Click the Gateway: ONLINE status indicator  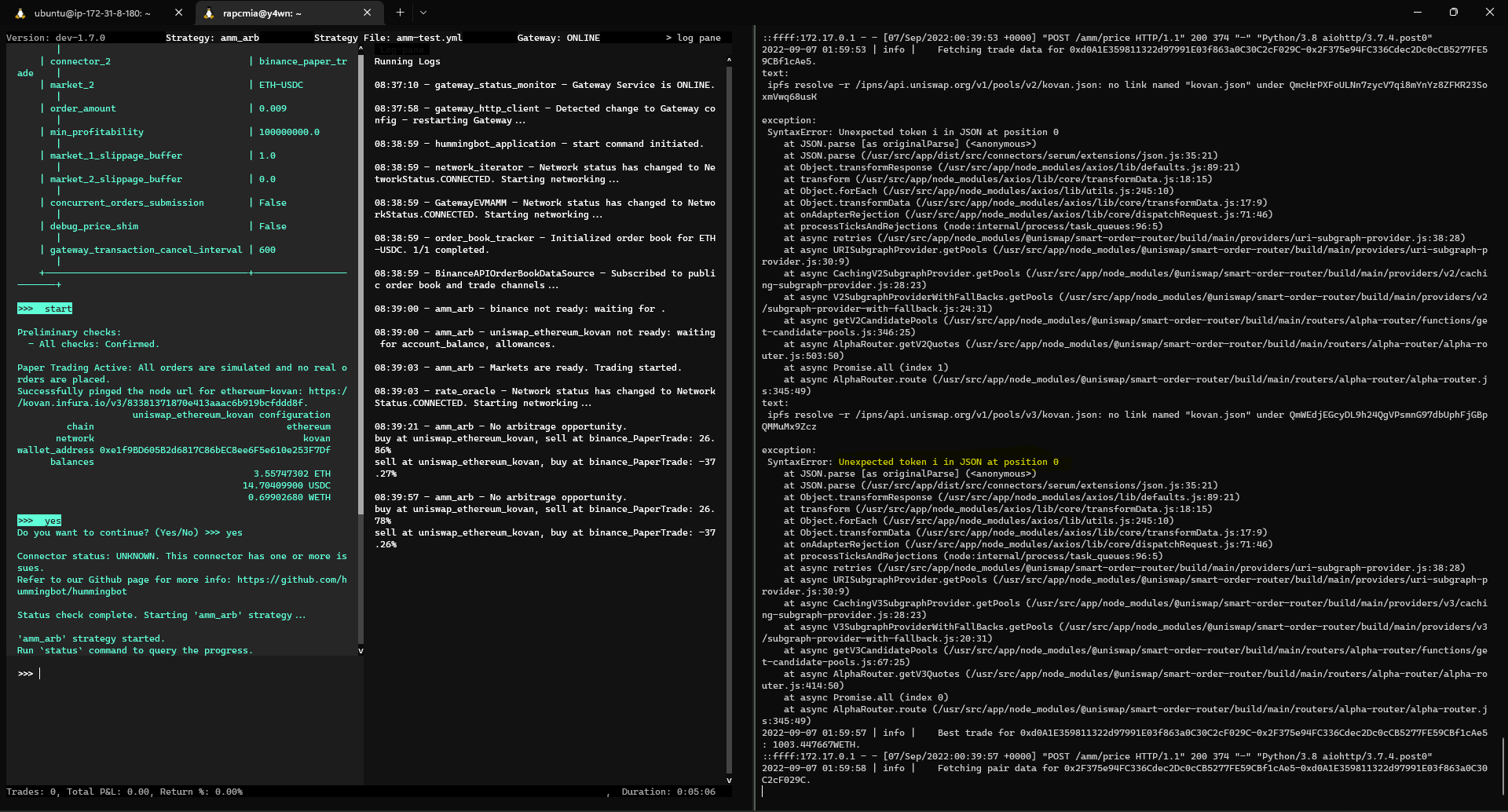(558, 37)
